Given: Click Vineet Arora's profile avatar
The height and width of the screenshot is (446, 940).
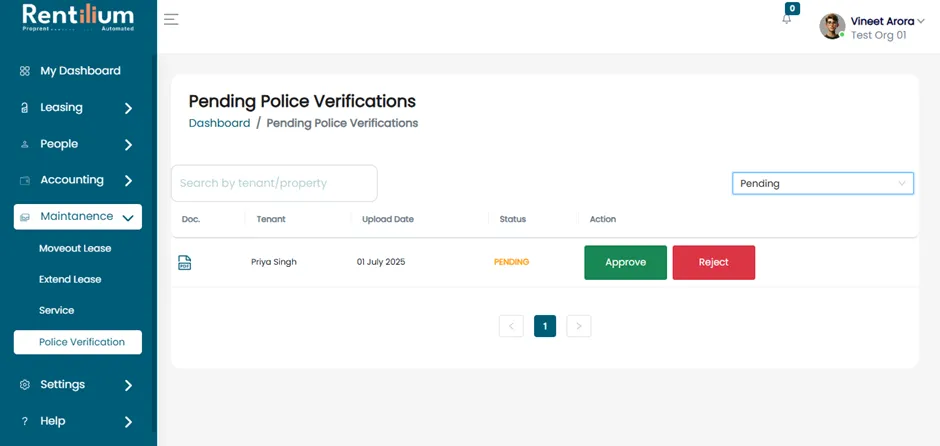Looking at the screenshot, I should point(832,26).
